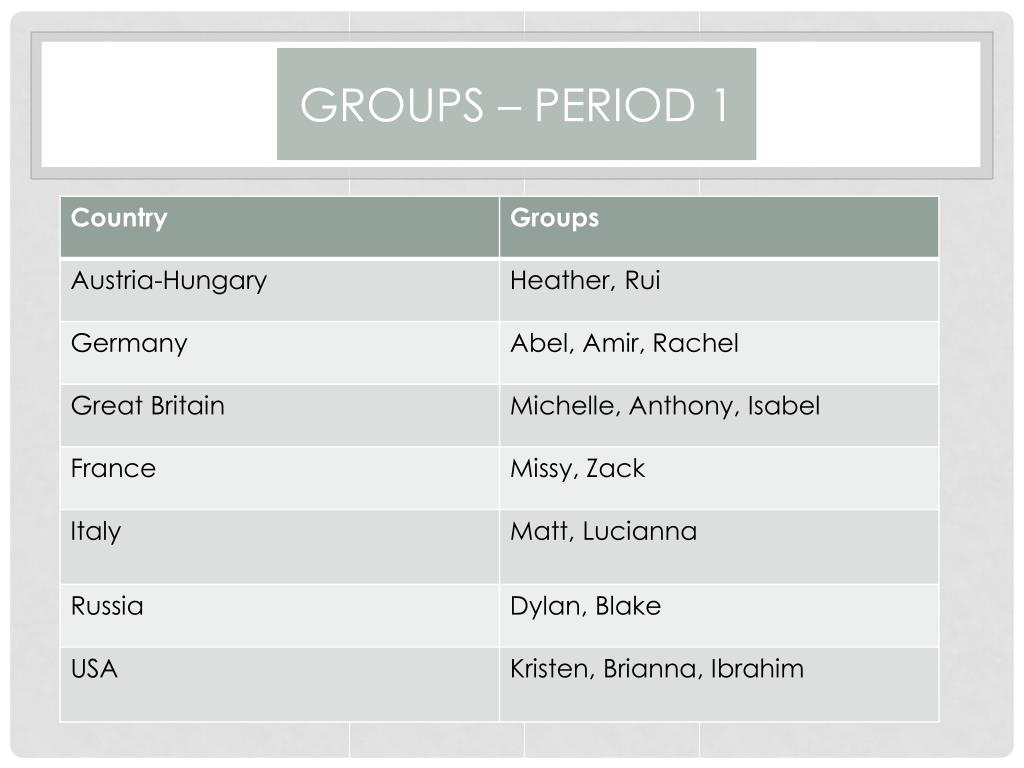Click the Missy, Zack cell
Viewport: 1024px width, 768px height.
click(x=719, y=478)
